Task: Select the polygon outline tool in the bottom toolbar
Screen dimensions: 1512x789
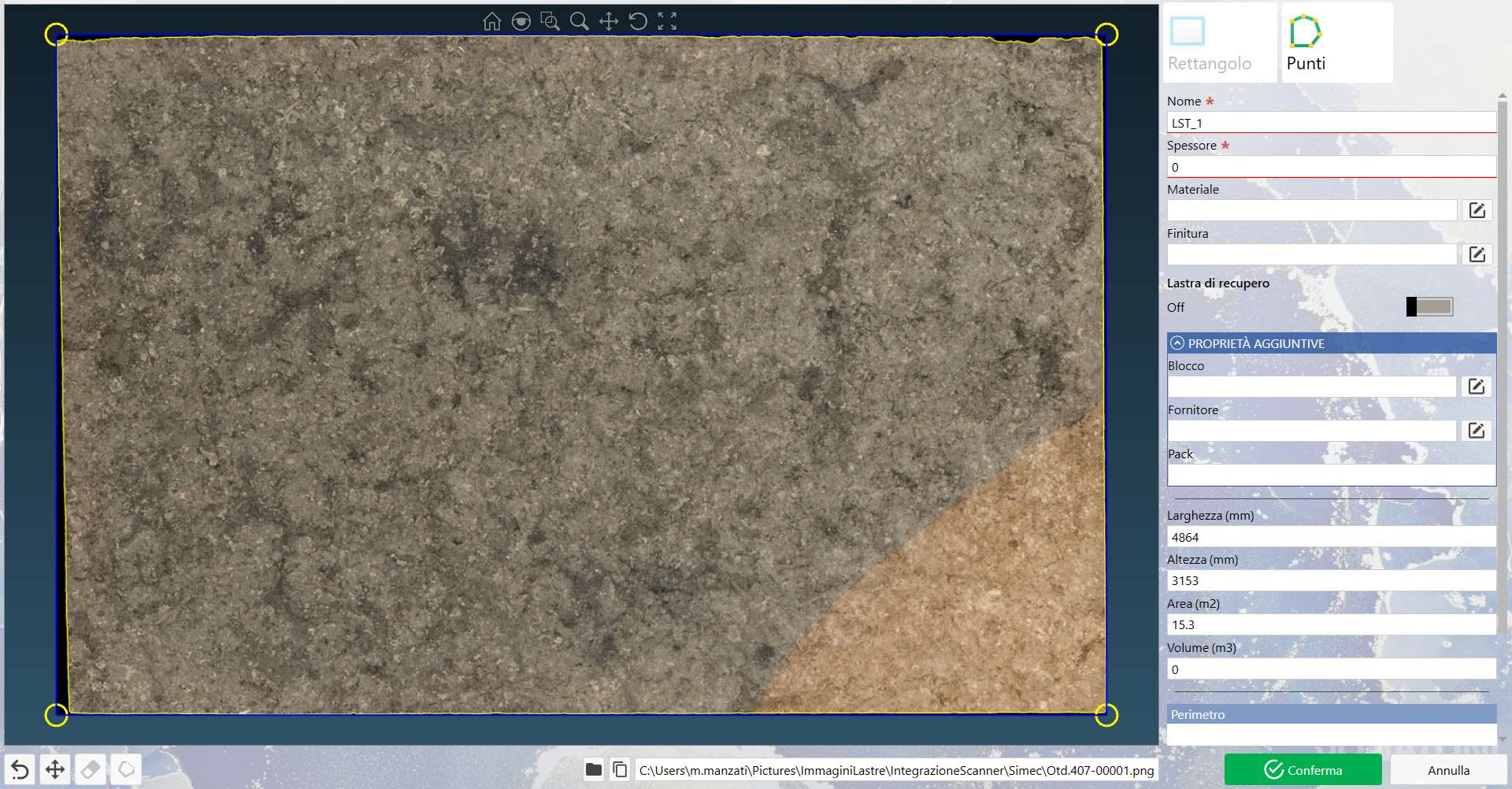Action: point(126,769)
